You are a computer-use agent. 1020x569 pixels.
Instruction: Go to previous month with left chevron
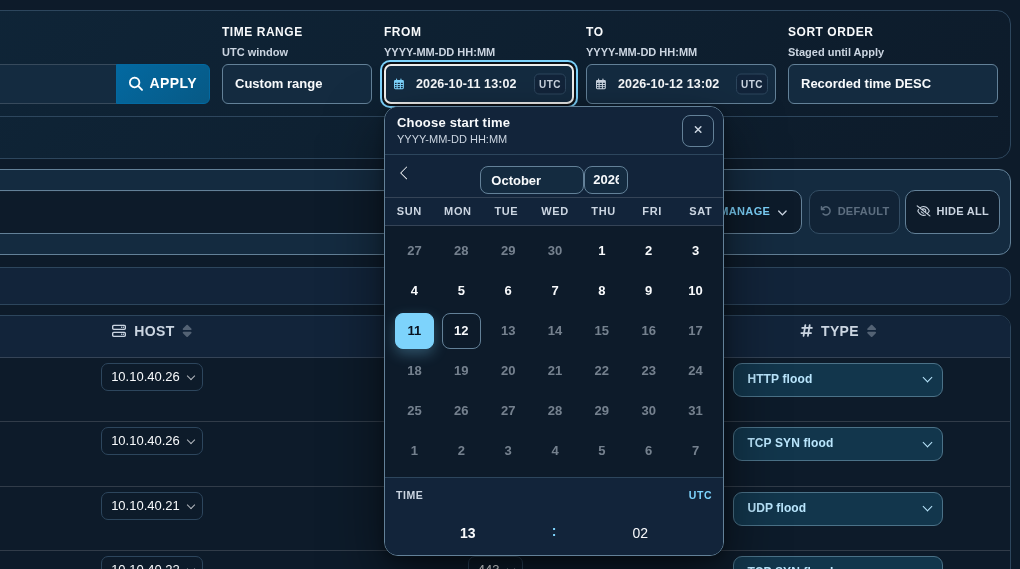[404, 173]
